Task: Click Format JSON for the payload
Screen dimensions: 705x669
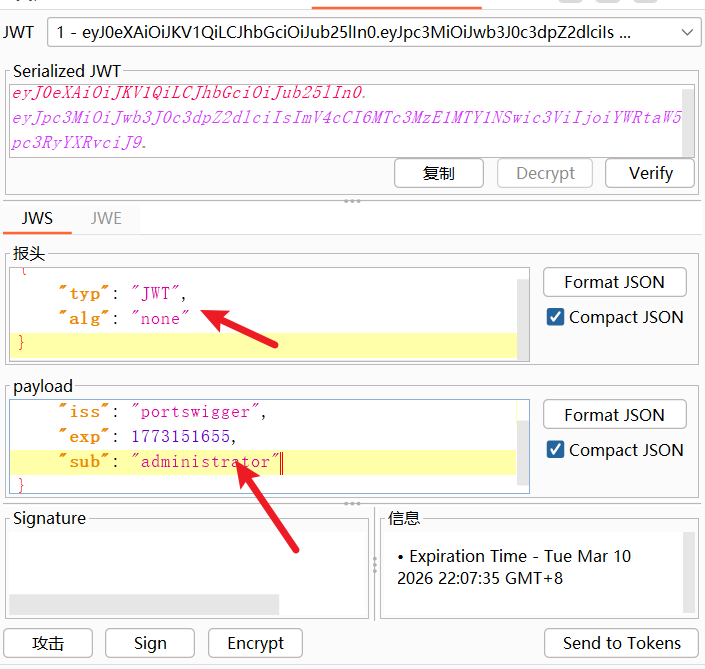Action: point(614,415)
